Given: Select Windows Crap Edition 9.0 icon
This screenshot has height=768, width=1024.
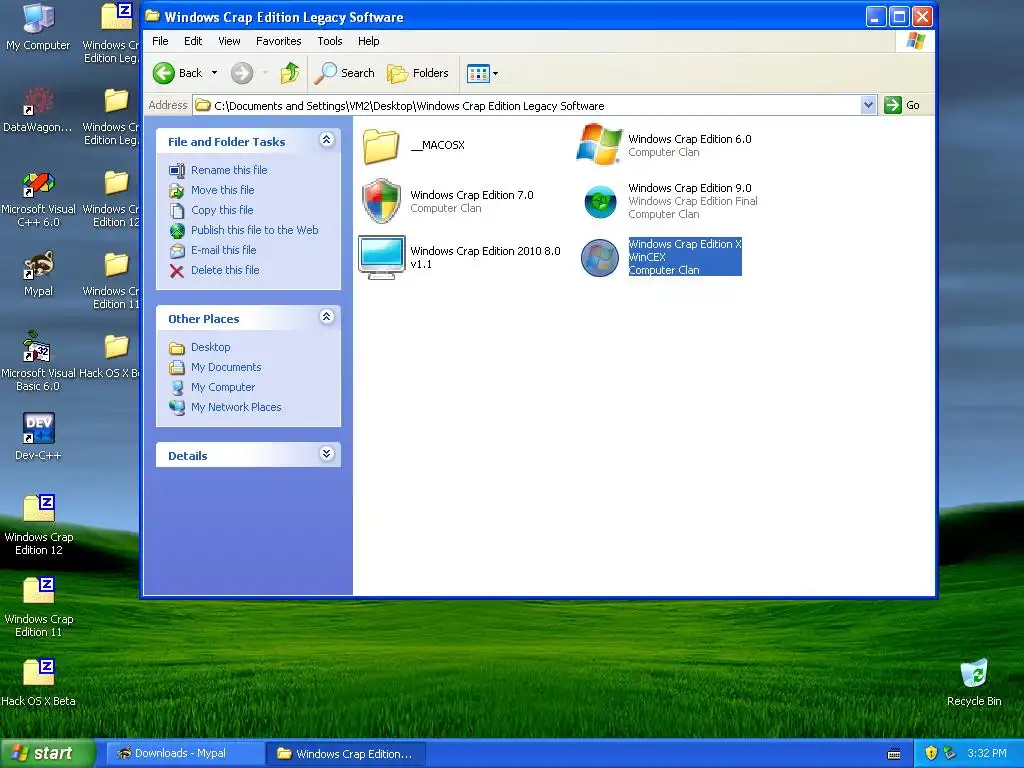Looking at the screenshot, I should click(x=600, y=202).
